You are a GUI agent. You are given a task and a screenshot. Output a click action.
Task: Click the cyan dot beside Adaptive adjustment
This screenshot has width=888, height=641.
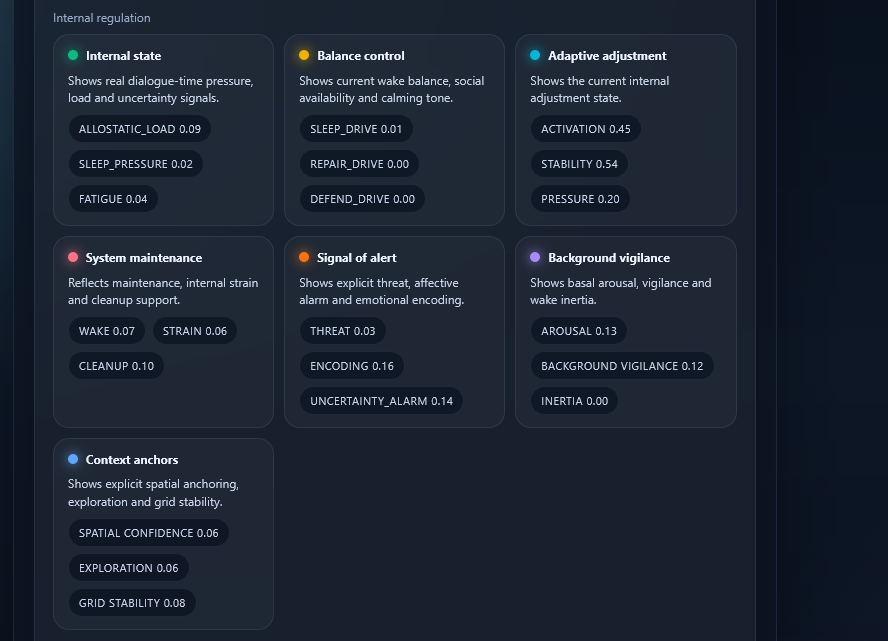pos(535,56)
